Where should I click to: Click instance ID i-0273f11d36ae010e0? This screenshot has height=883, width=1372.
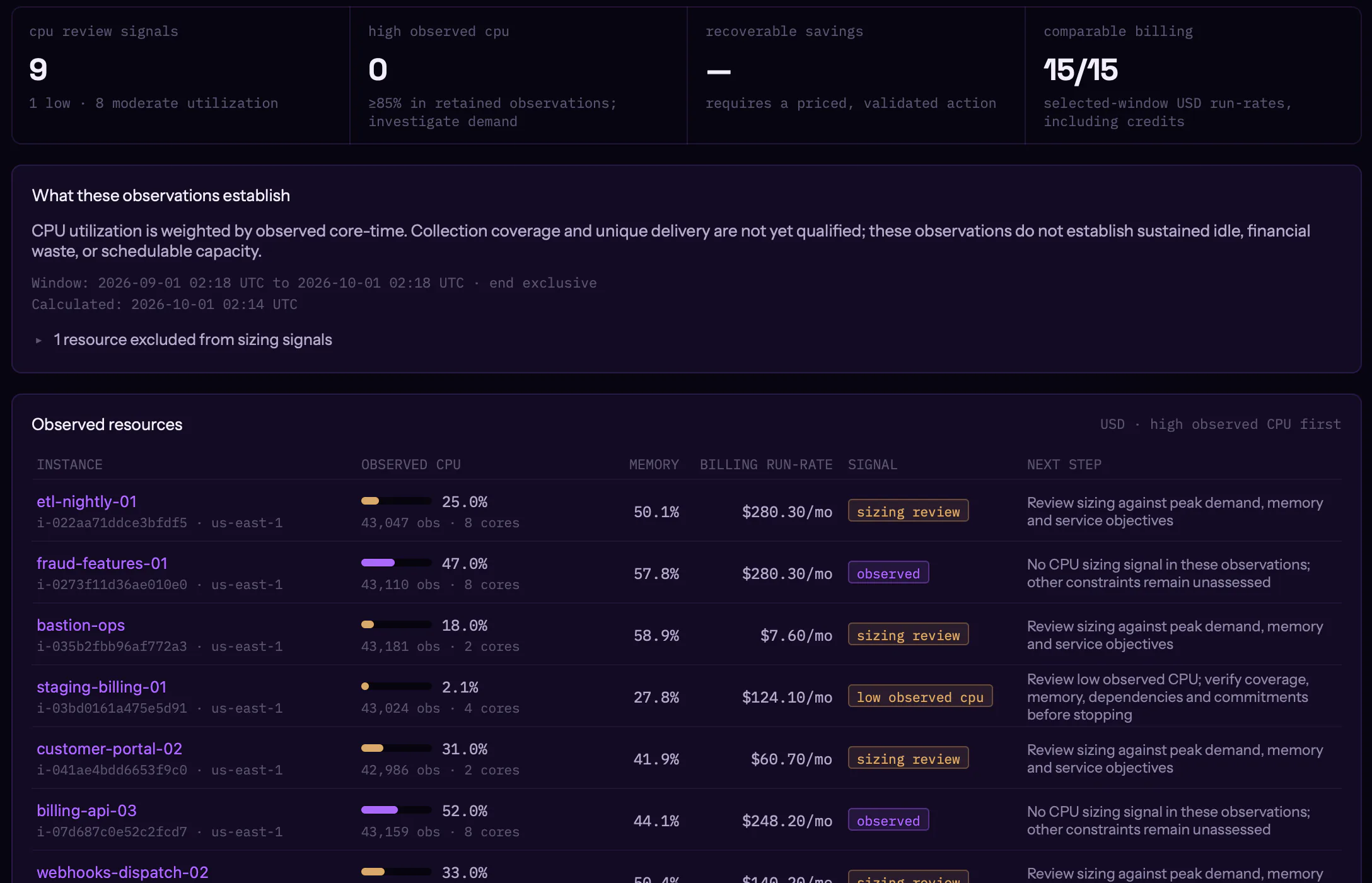tap(112, 585)
